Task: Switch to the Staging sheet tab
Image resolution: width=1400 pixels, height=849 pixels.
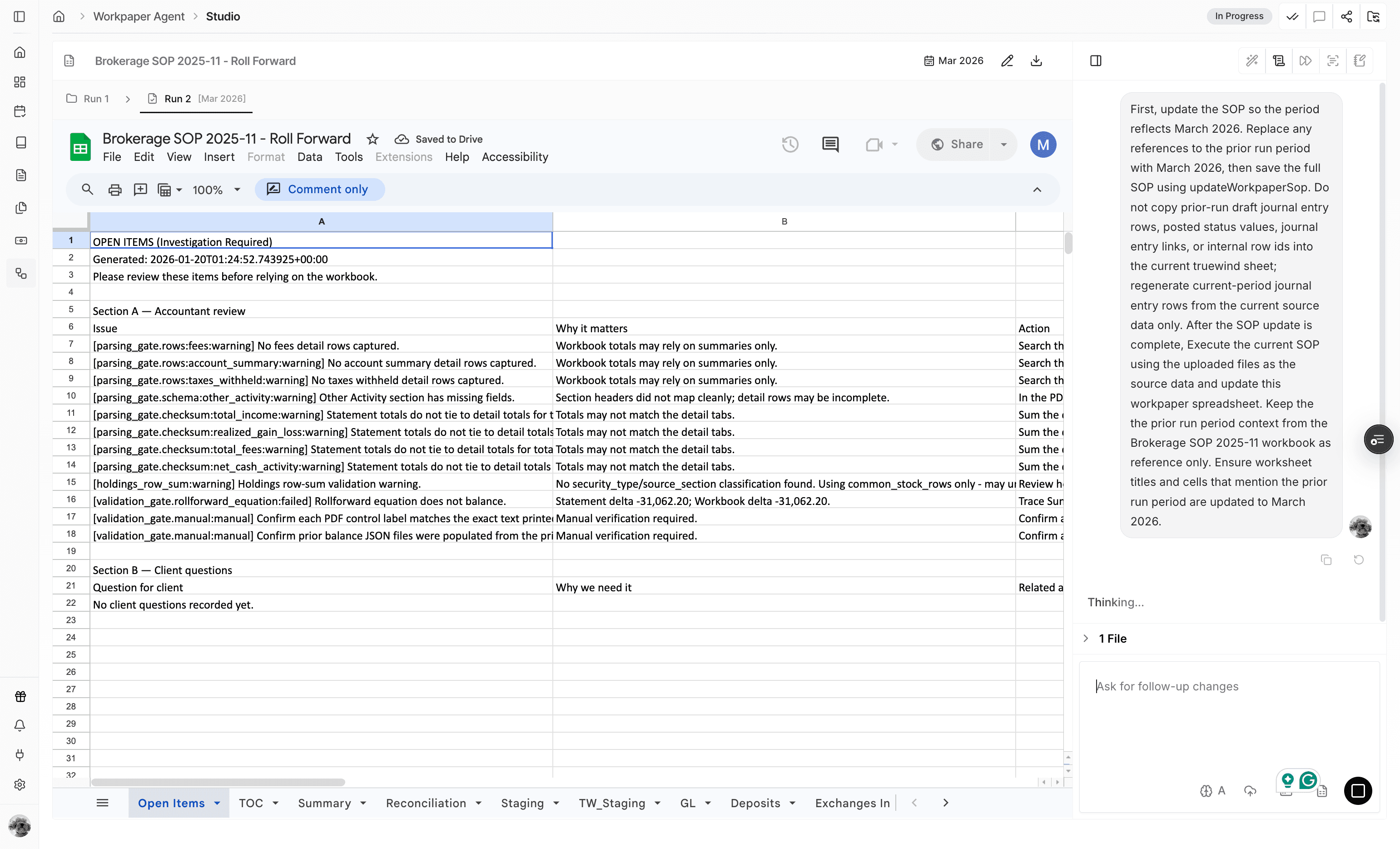Action: (522, 804)
